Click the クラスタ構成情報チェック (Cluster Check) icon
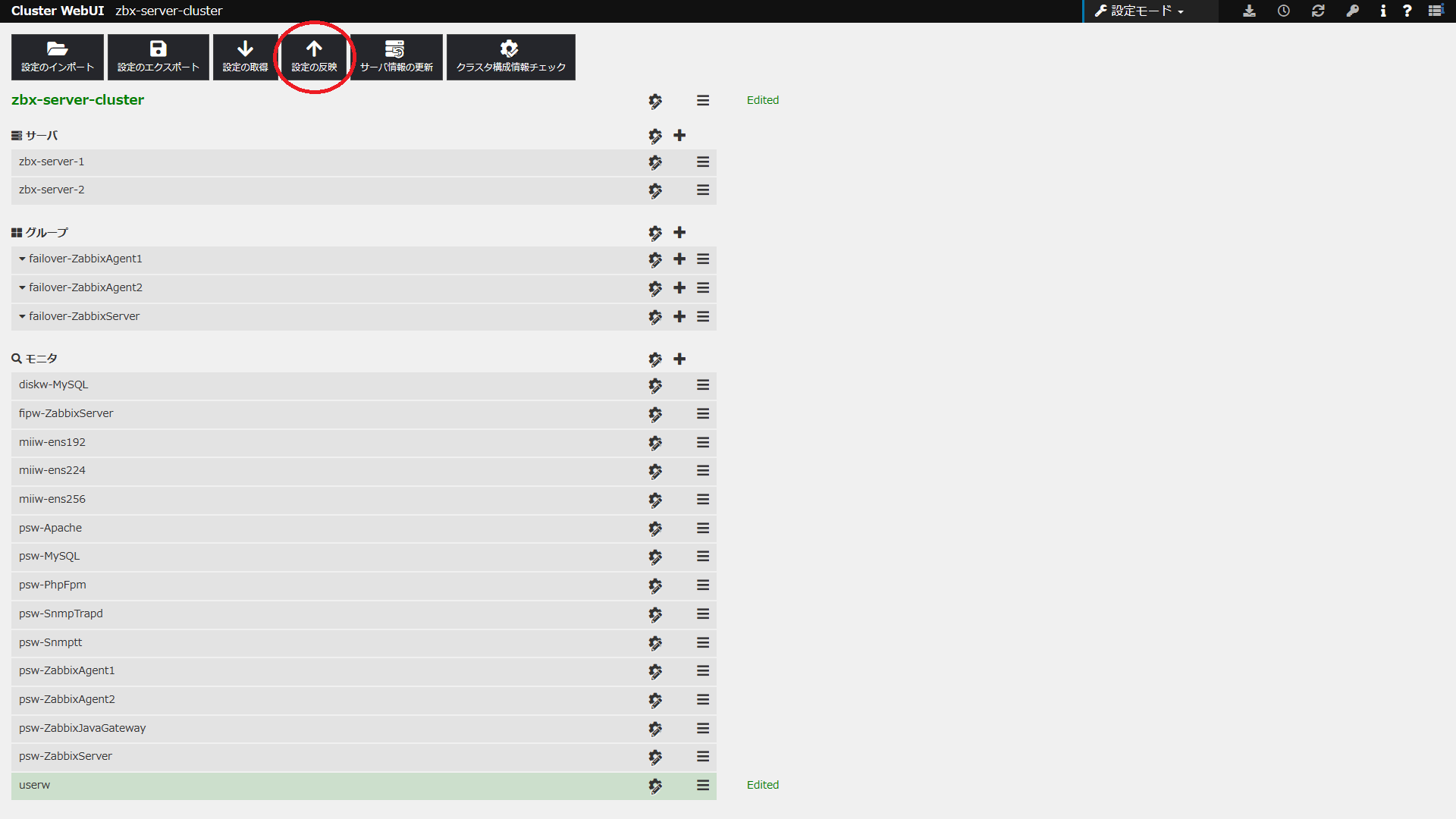The image size is (1456, 819). [x=509, y=48]
